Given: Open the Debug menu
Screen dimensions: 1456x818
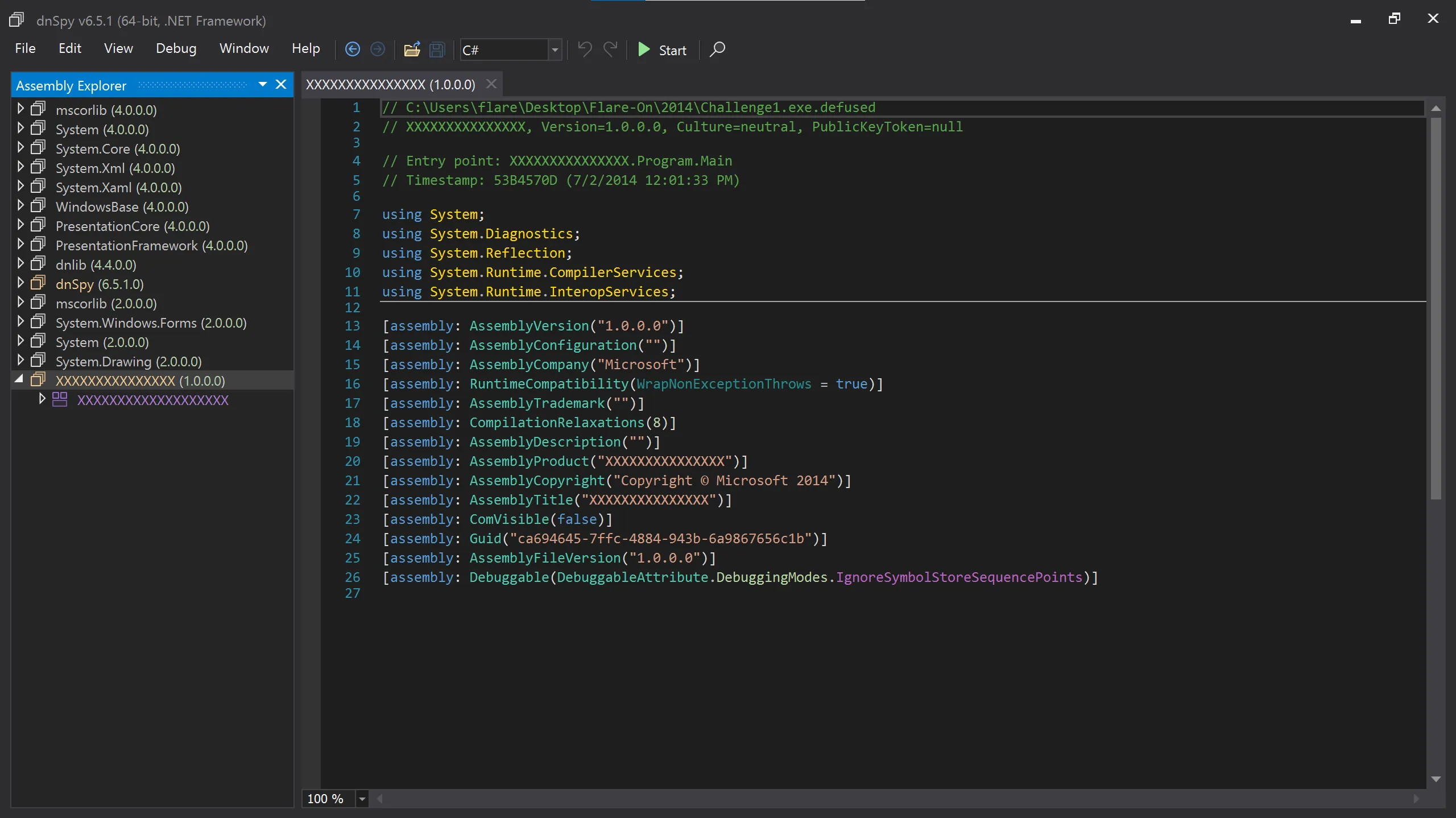Looking at the screenshot, I should 176,48.
